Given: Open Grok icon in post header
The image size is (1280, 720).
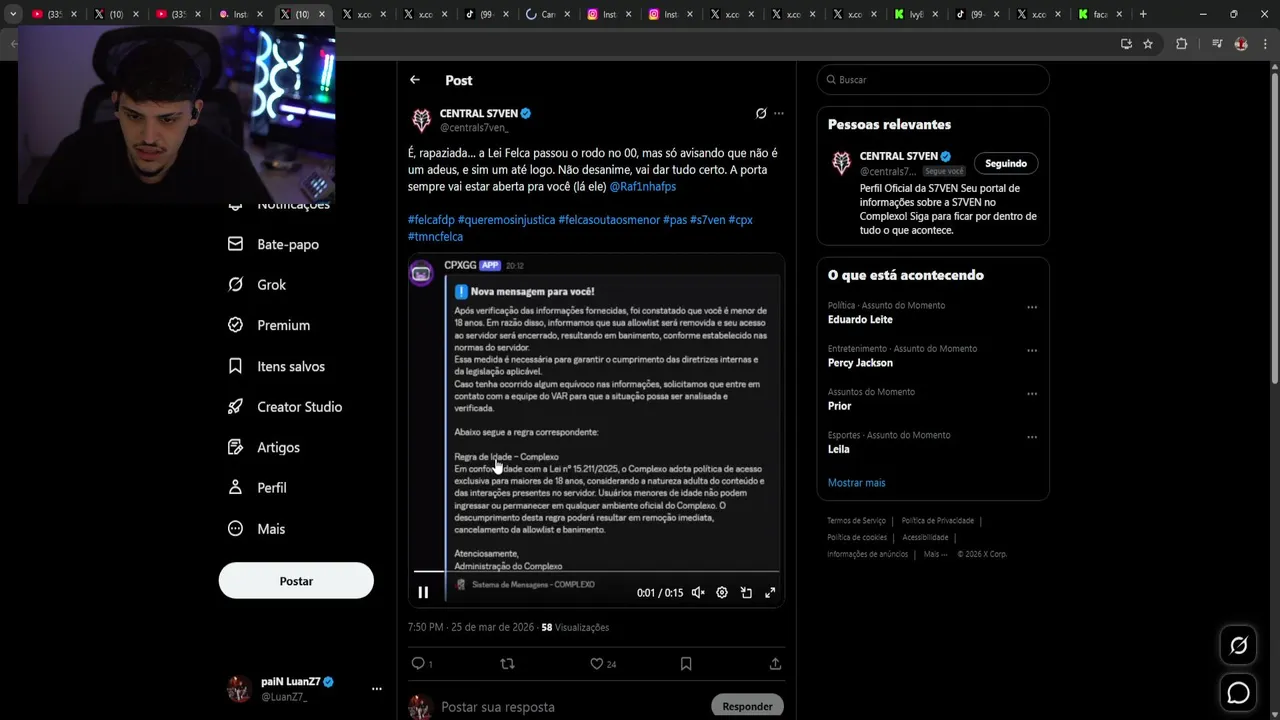Looking at the screenshot, I should [761, 114].
